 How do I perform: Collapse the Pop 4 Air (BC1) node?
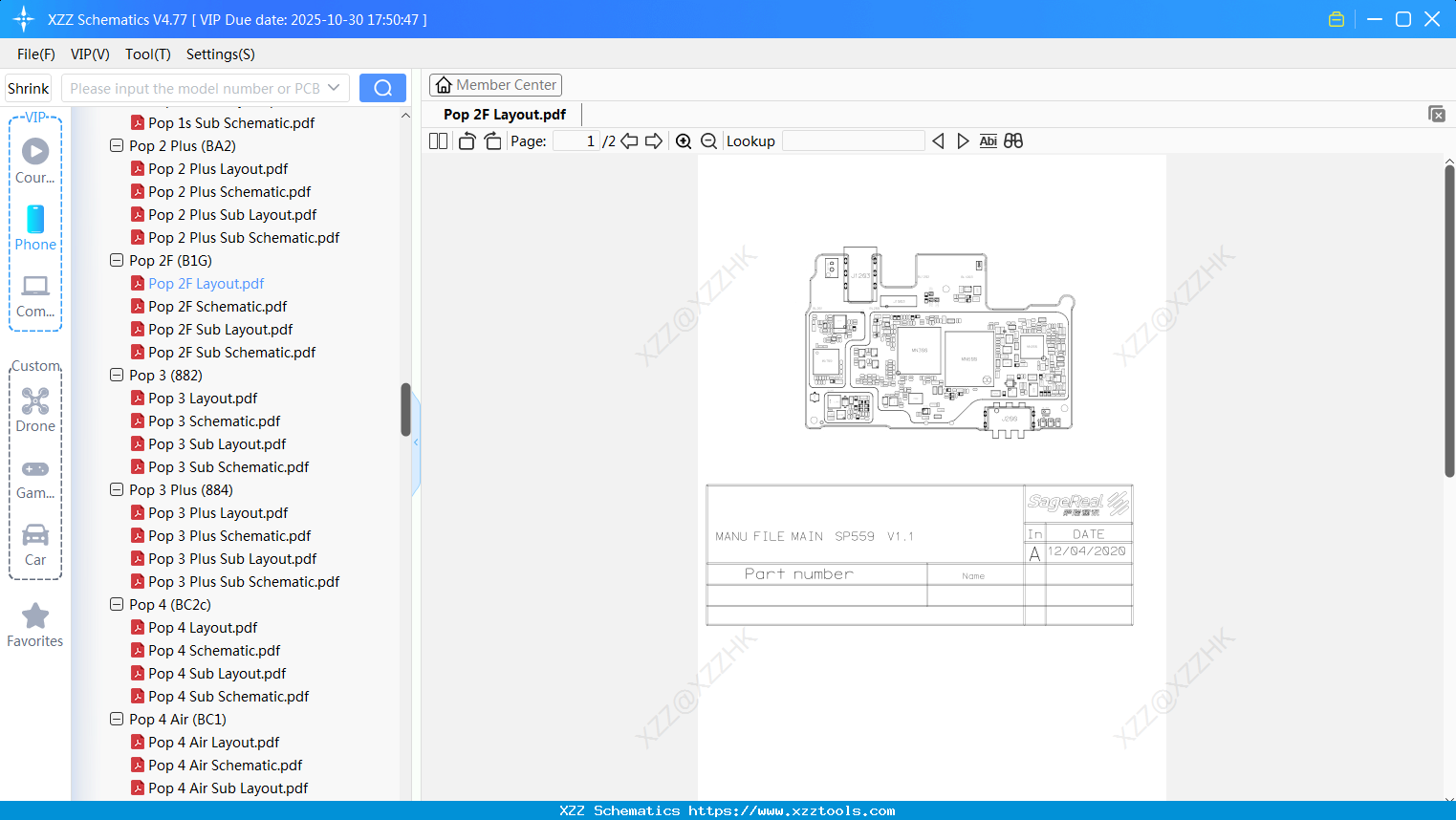(116, 719)
